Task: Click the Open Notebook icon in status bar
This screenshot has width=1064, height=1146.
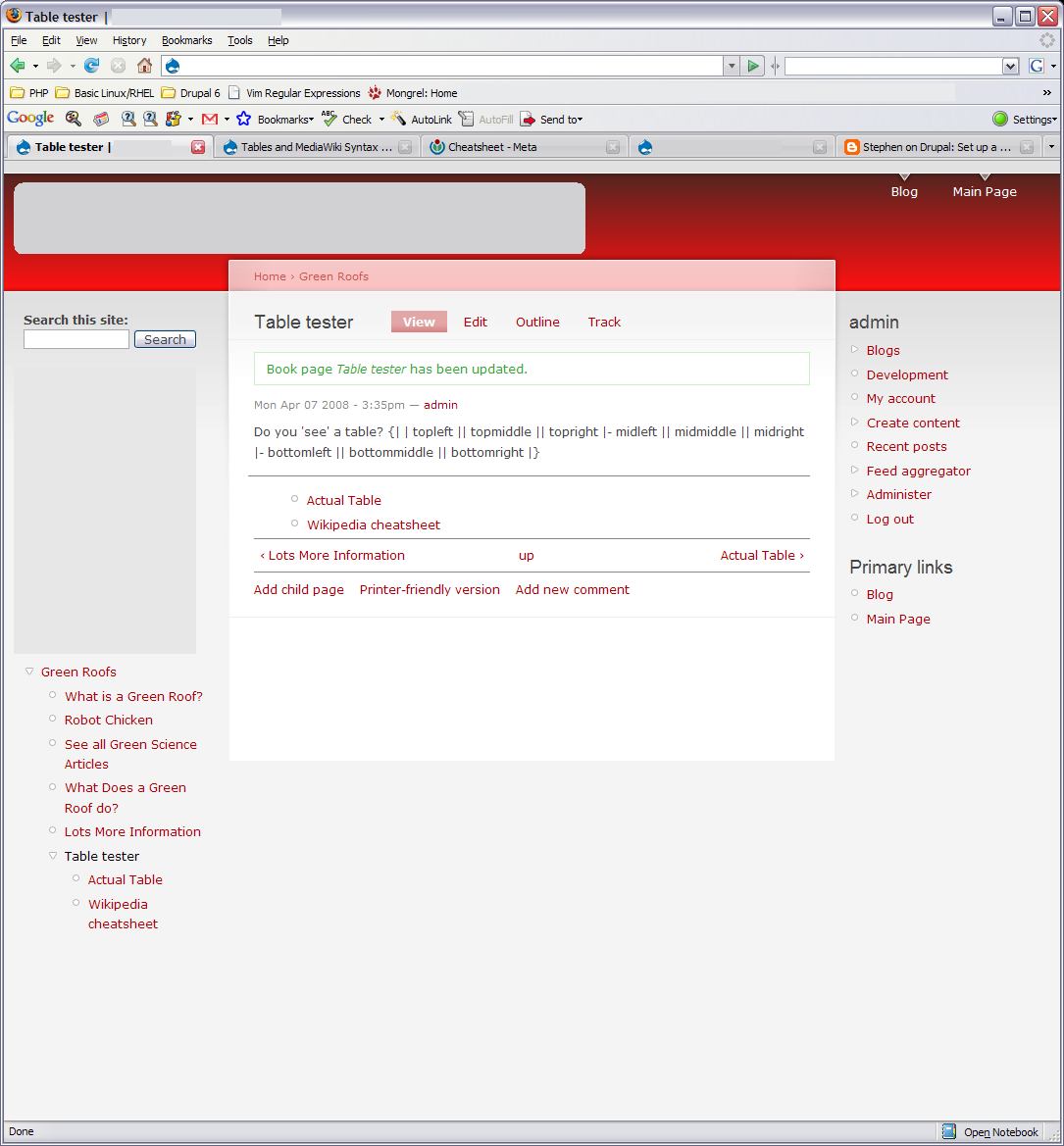Action: [949, 1131]
